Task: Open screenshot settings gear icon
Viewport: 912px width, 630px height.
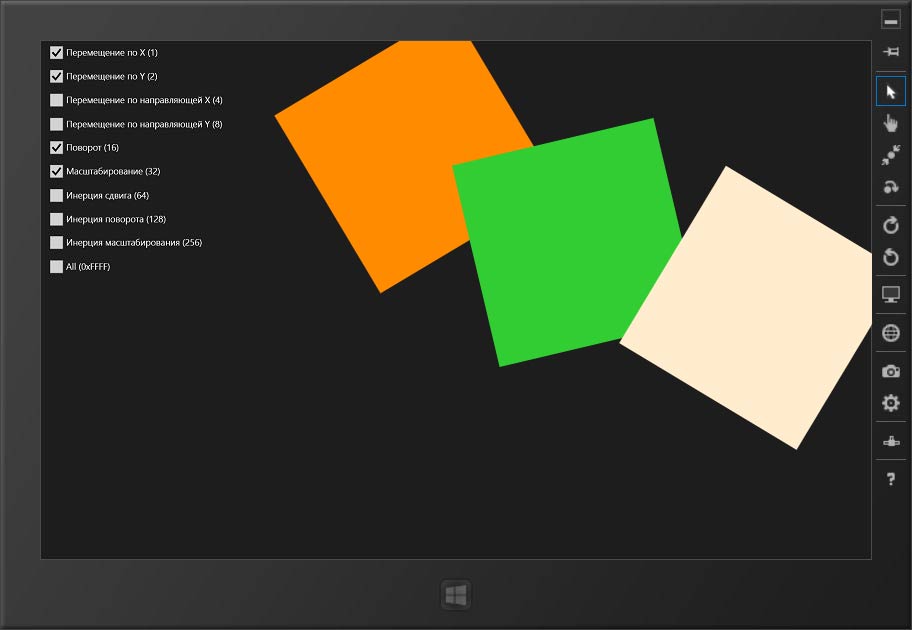Action: (x=890, y=403)
